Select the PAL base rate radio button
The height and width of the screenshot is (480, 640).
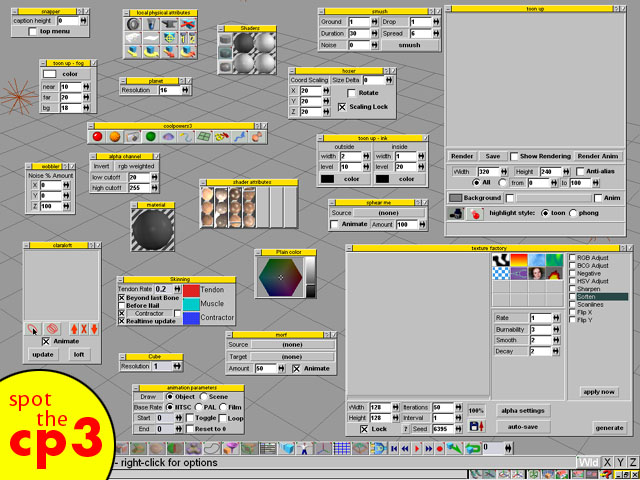point(199,407)
